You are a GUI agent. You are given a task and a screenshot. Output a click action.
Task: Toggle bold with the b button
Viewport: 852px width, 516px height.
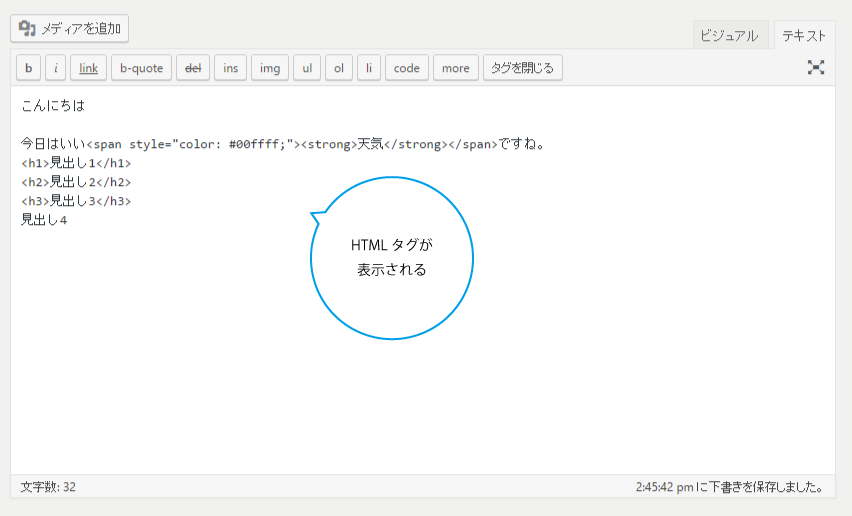[28, 68]
